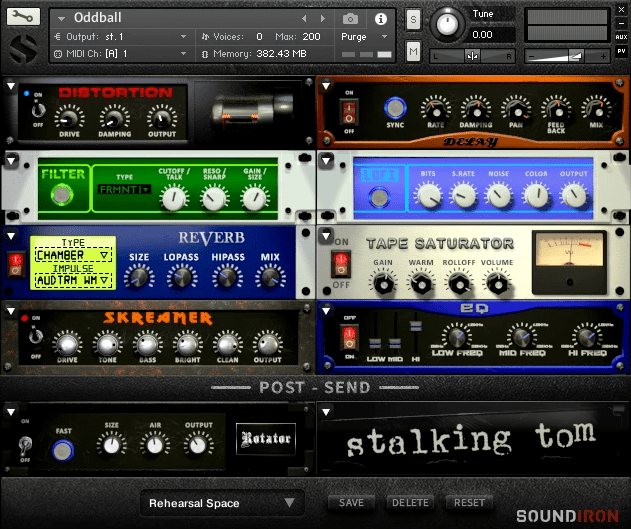Click the Delay Rate knob

436,109
